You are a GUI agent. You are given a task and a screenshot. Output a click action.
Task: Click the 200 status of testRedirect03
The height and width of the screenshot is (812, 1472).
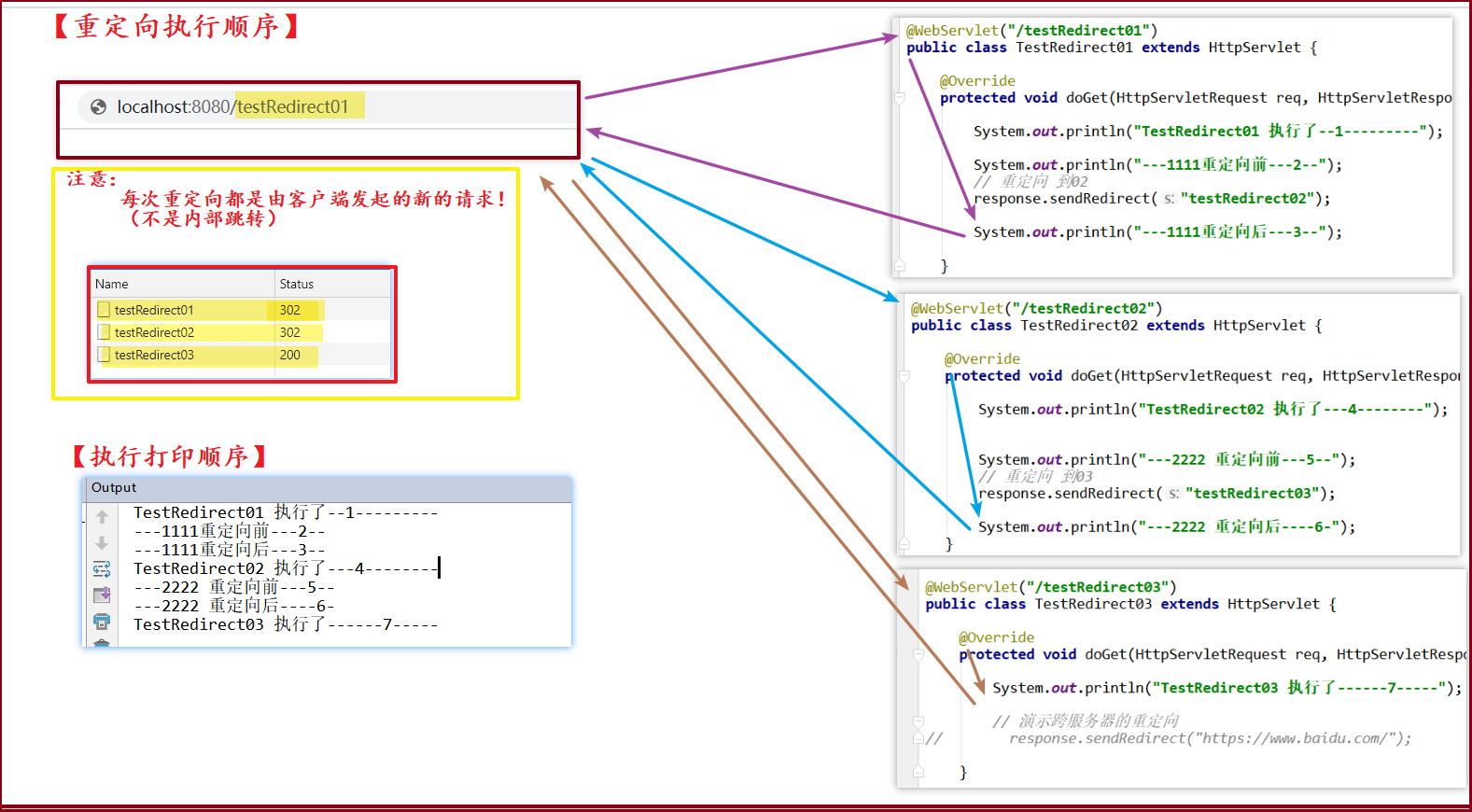[x=290, y=355]
